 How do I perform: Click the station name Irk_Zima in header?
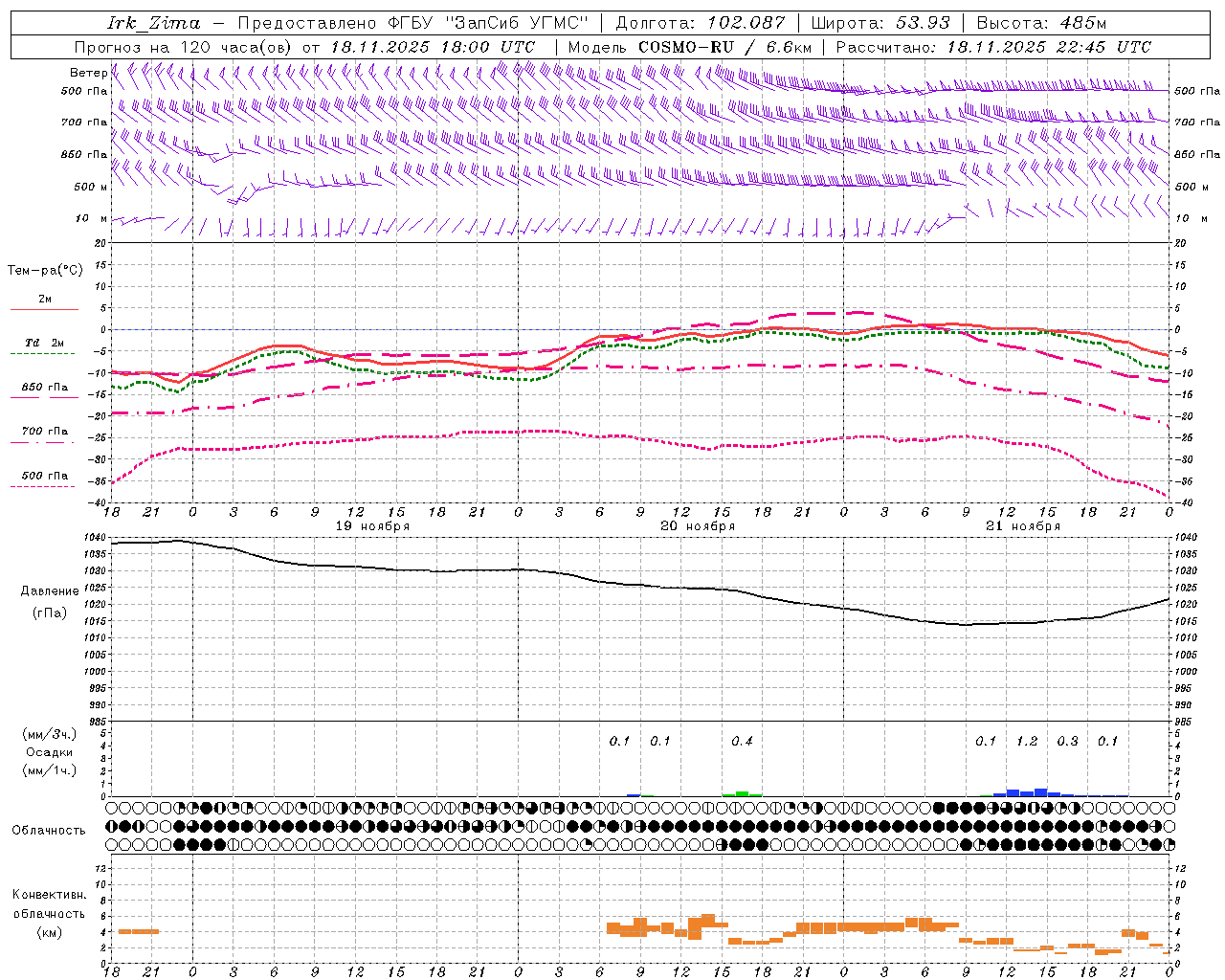(154, 23)
